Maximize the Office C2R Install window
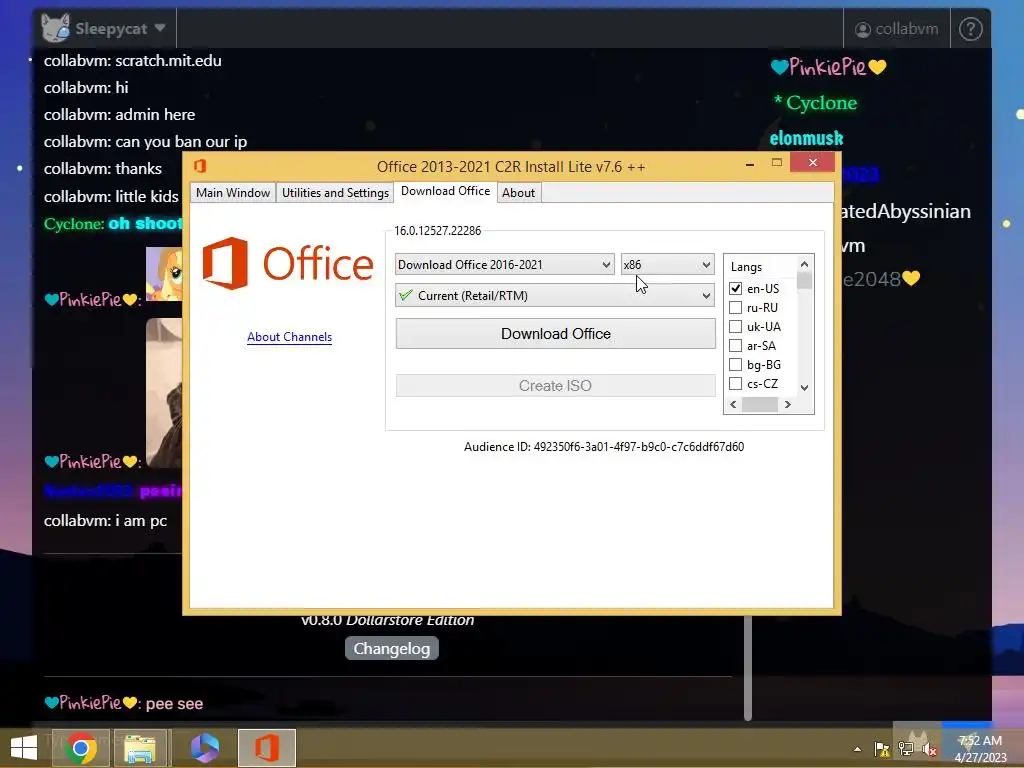1024x768 pixels. [776, 163]
